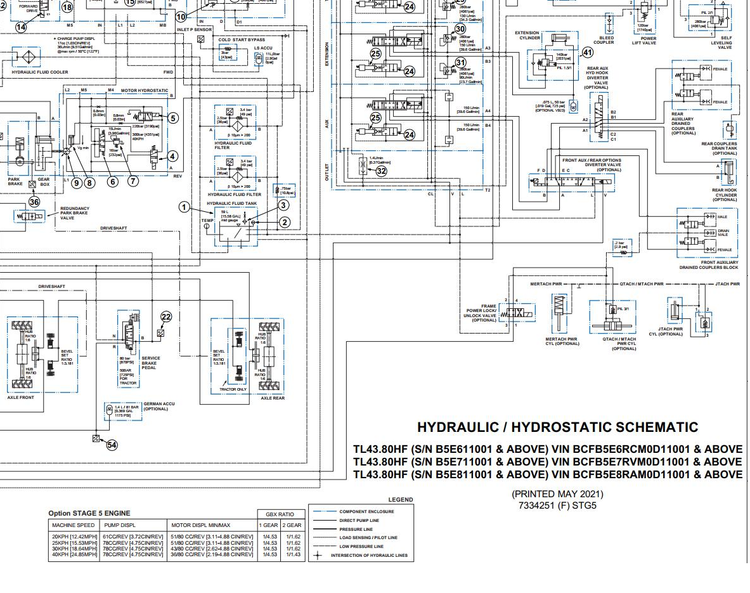Click the 'MOTOR HYDROSTATIC' label
The image size is (750, 593).
(x=144, y=90)
